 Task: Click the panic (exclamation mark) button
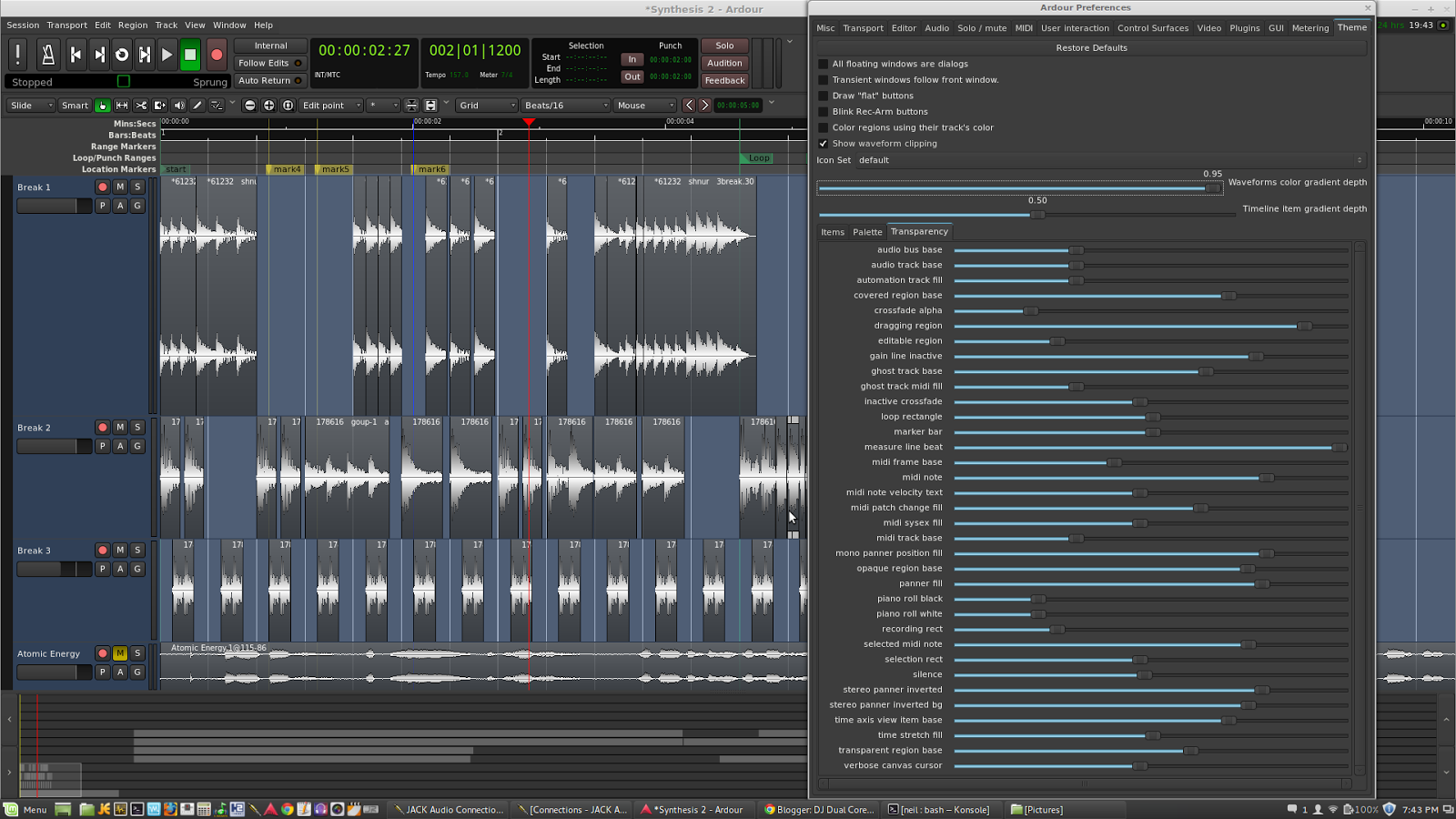pos(17,55)
